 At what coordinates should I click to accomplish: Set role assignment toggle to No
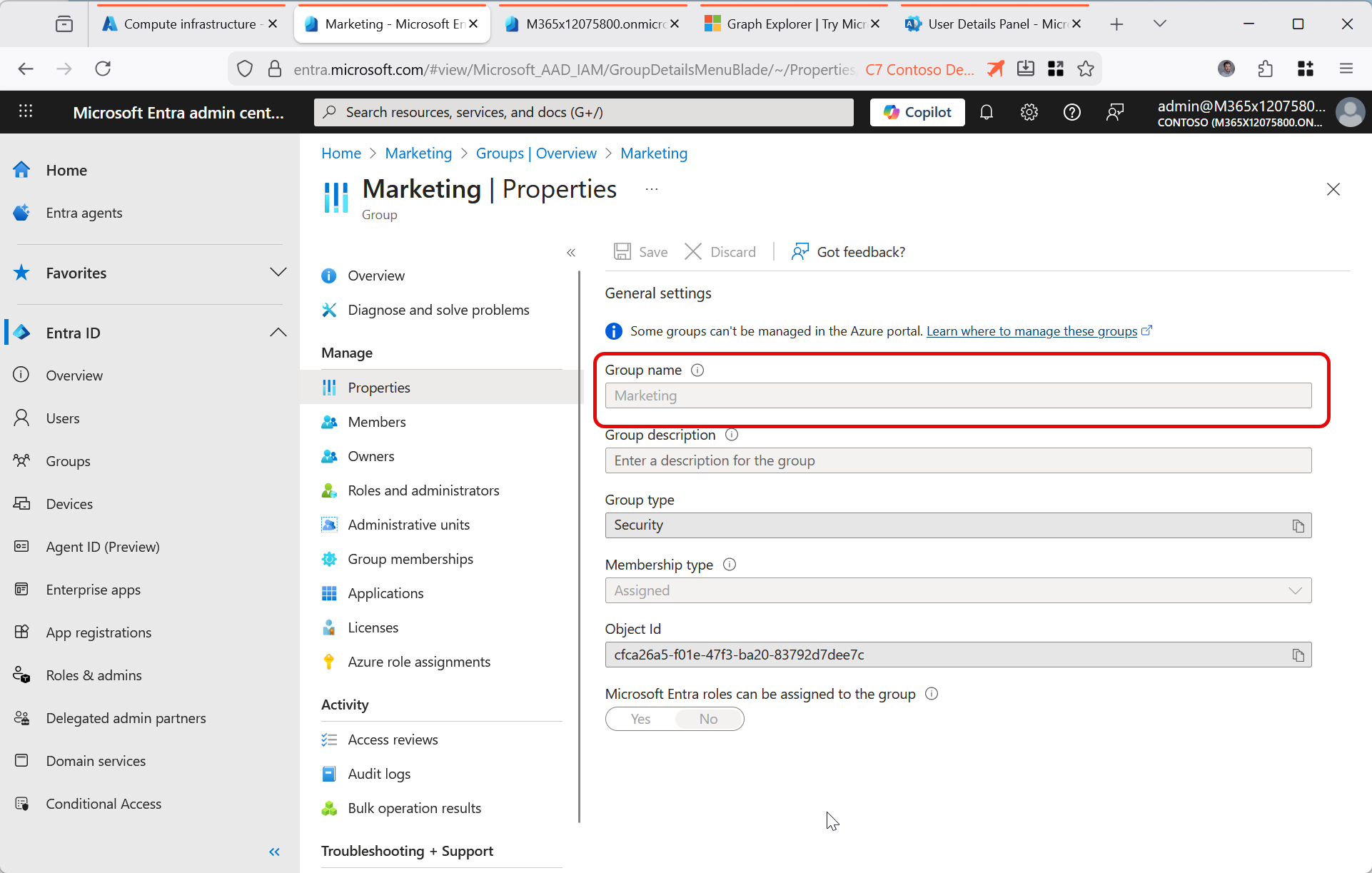pos(708,719)
